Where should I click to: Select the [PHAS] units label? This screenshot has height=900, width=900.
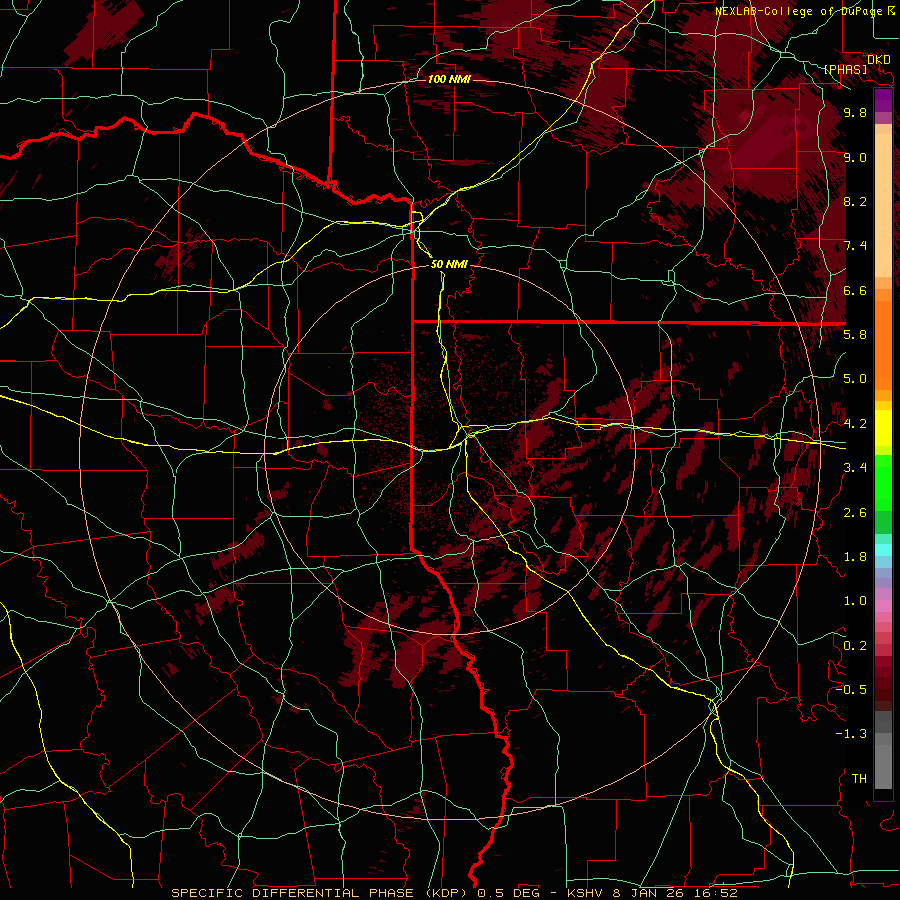tap(845, 70)
